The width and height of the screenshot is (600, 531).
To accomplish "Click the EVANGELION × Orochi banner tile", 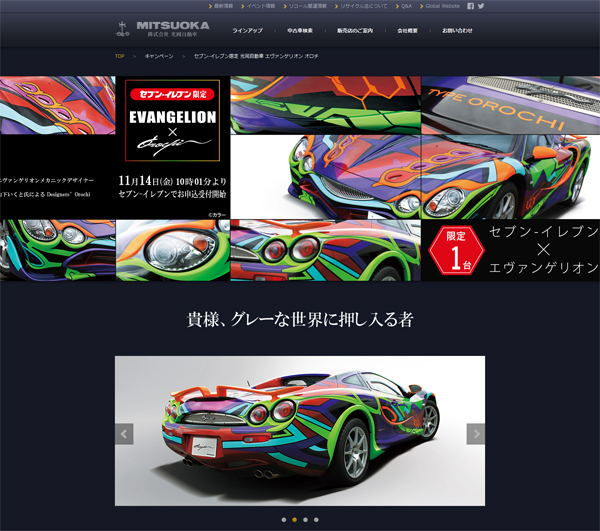I will pos(173,120).
